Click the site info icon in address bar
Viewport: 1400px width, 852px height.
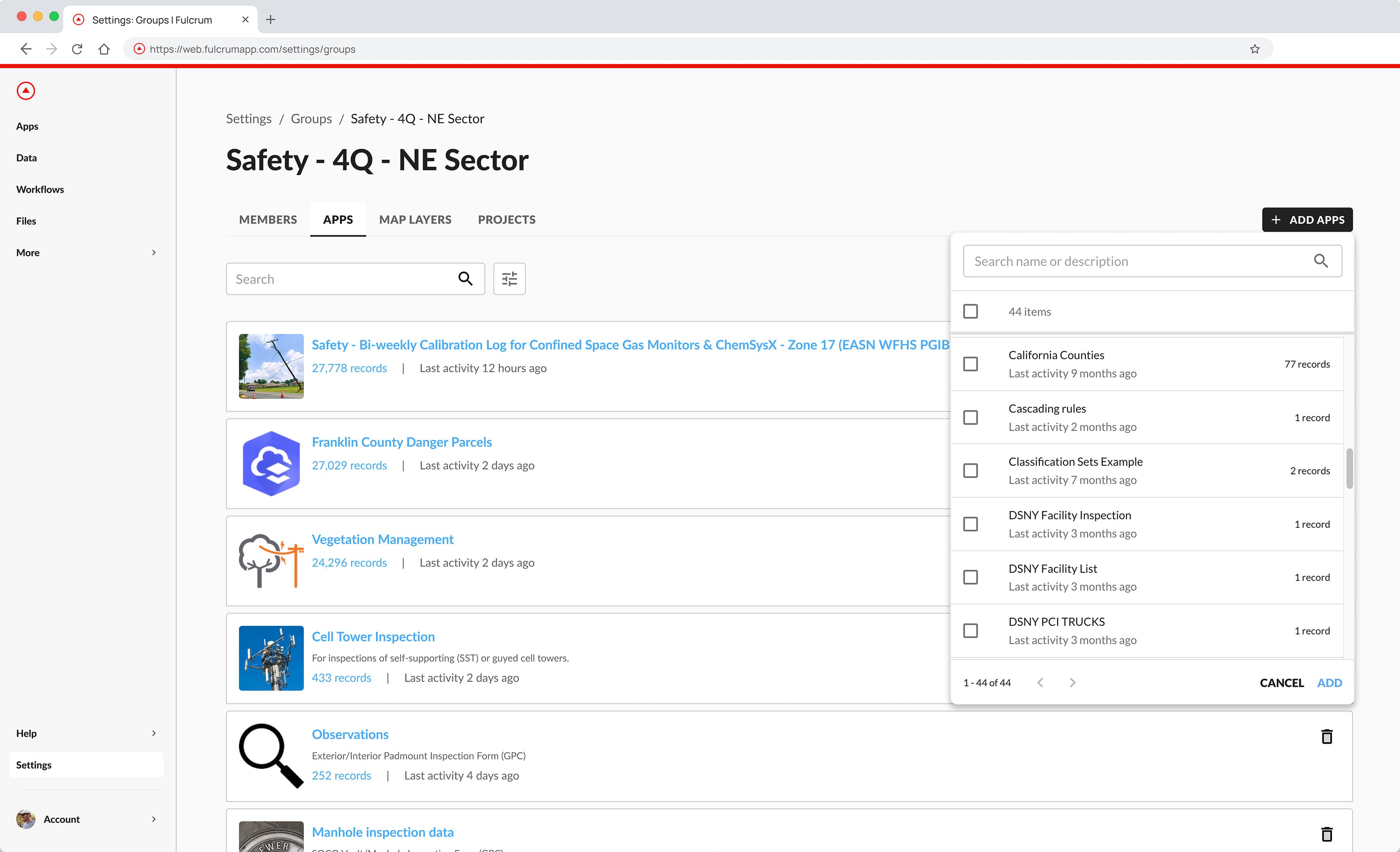point(139,49)
